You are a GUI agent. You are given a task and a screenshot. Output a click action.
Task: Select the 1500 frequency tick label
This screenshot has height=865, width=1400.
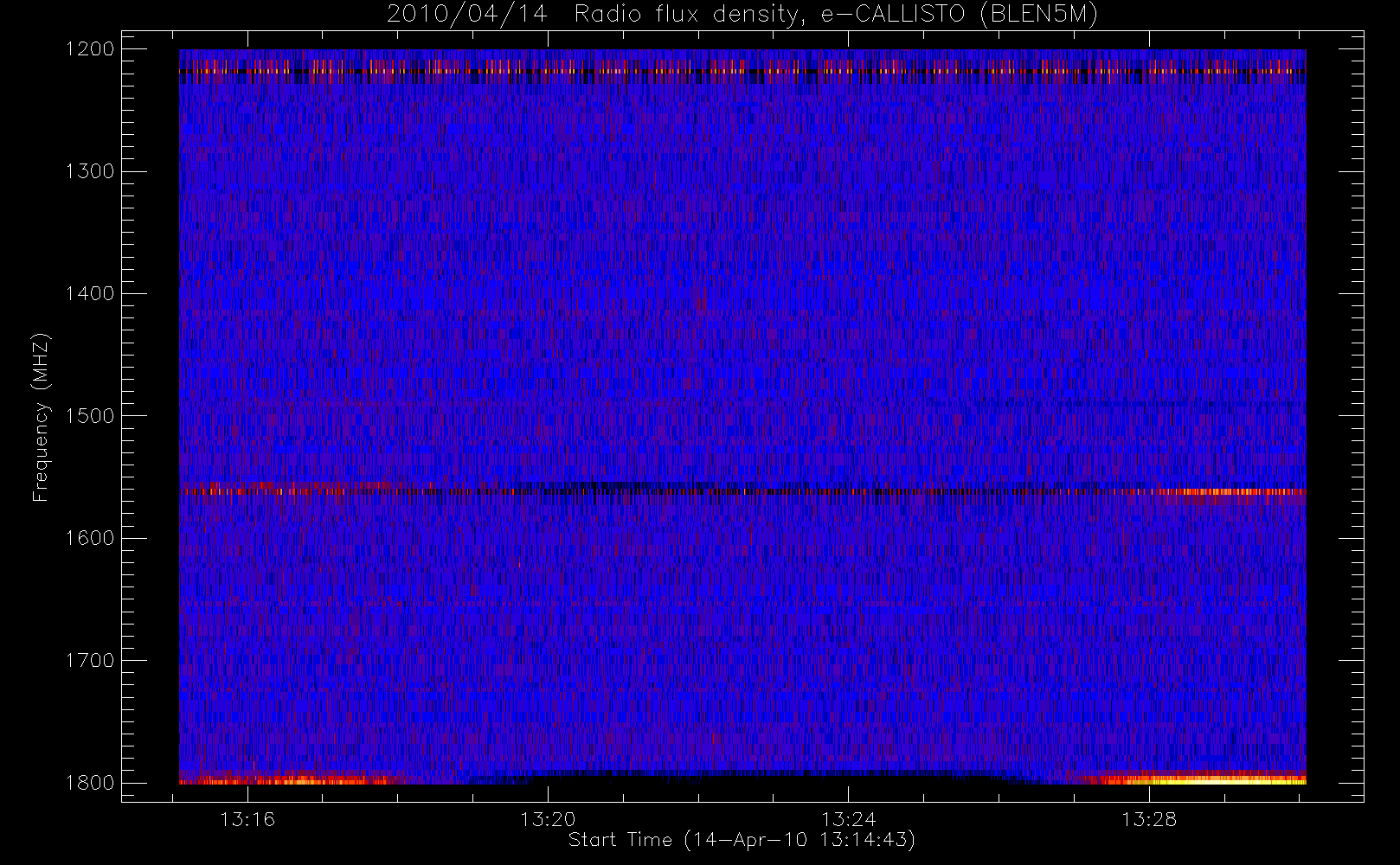[90, 416]
